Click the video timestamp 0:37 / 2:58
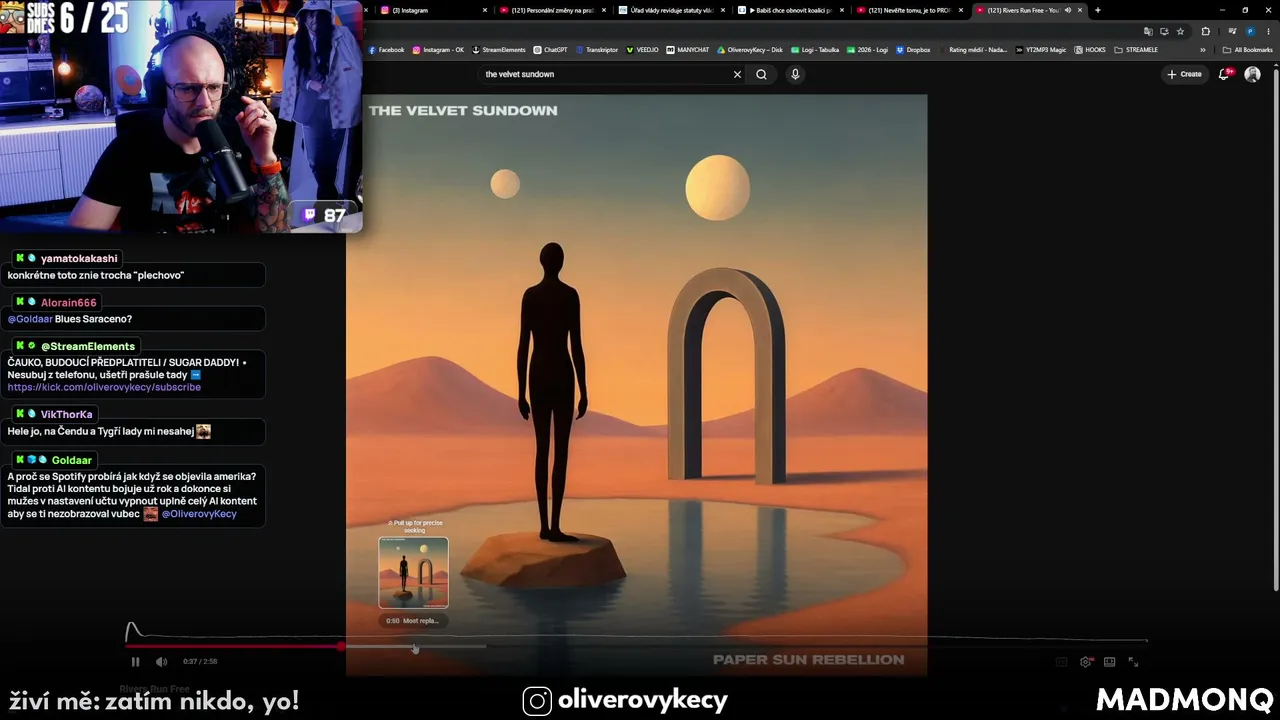Image resolution: width=1280 pixels, height=720 pixels. tap(200, 661)
